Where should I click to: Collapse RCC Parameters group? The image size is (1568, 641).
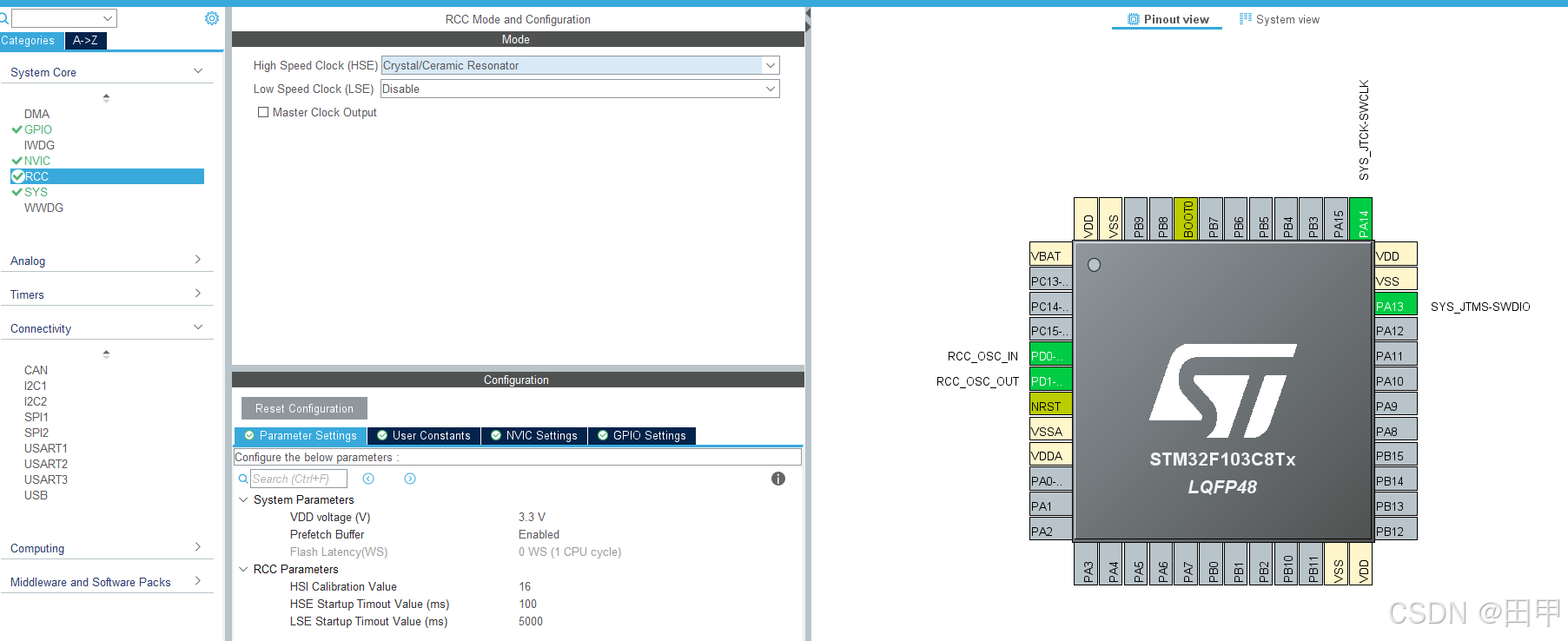(x=243, y=569)
